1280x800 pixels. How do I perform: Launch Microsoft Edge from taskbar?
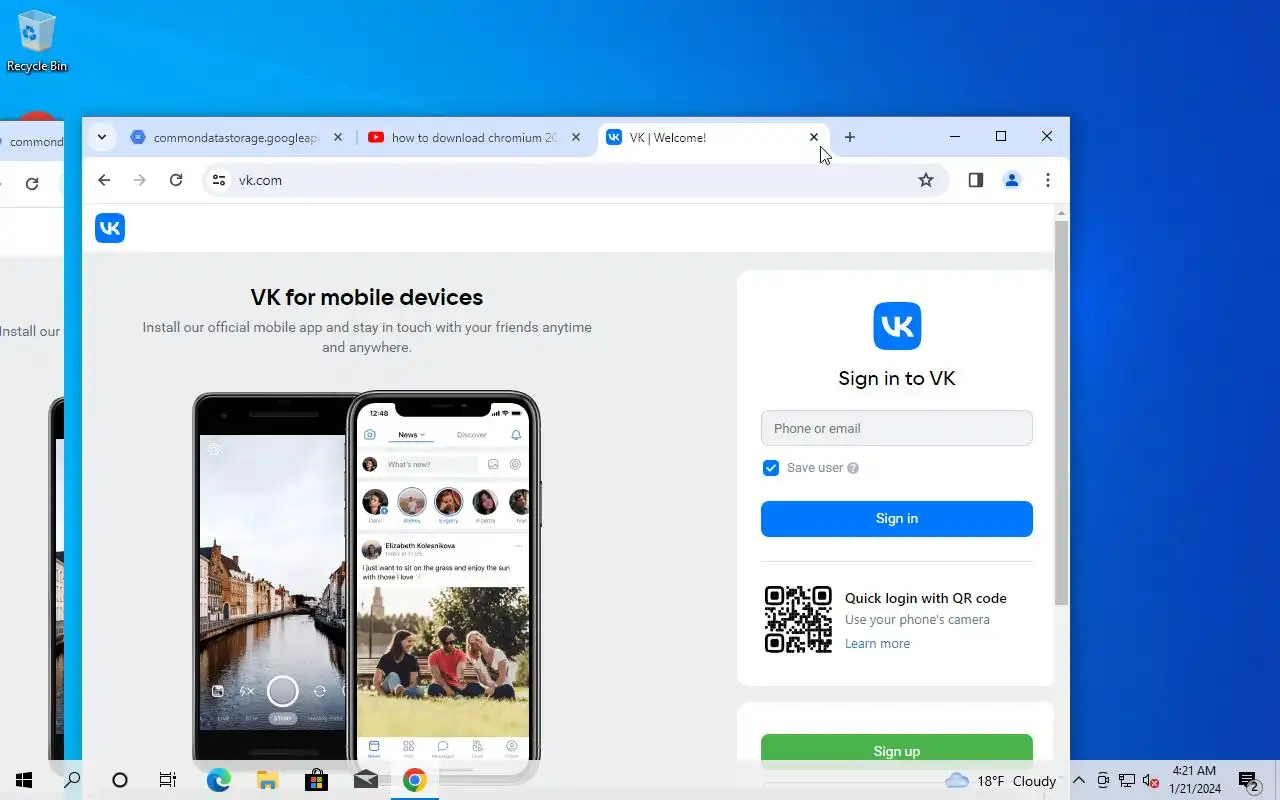coord(218,780)
